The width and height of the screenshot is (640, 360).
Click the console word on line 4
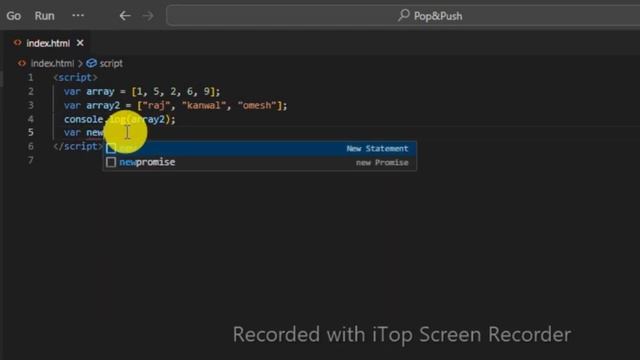coord(84,119)
